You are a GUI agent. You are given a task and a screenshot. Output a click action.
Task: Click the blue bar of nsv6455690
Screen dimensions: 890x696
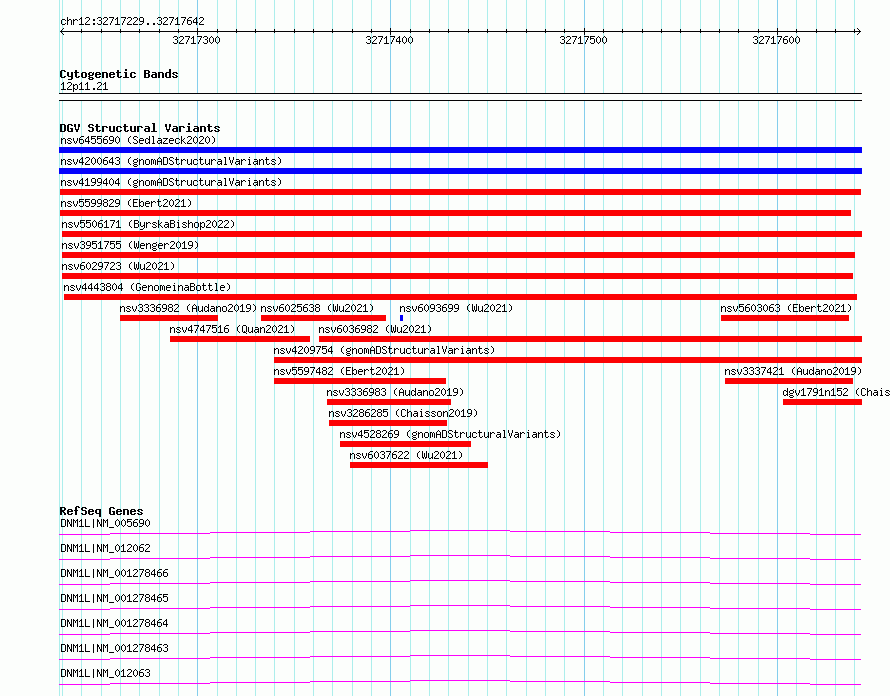tap(460, 150)
